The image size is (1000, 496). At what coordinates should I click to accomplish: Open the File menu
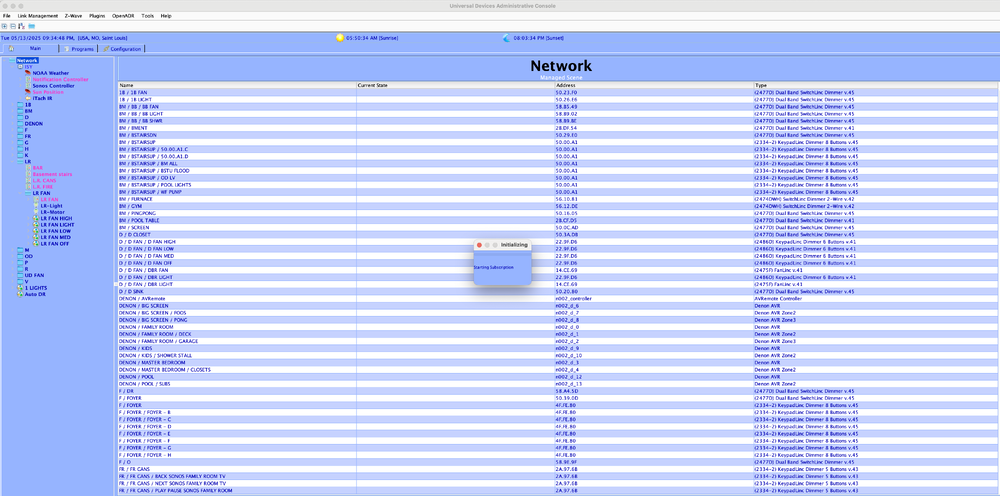coord(6,15)
